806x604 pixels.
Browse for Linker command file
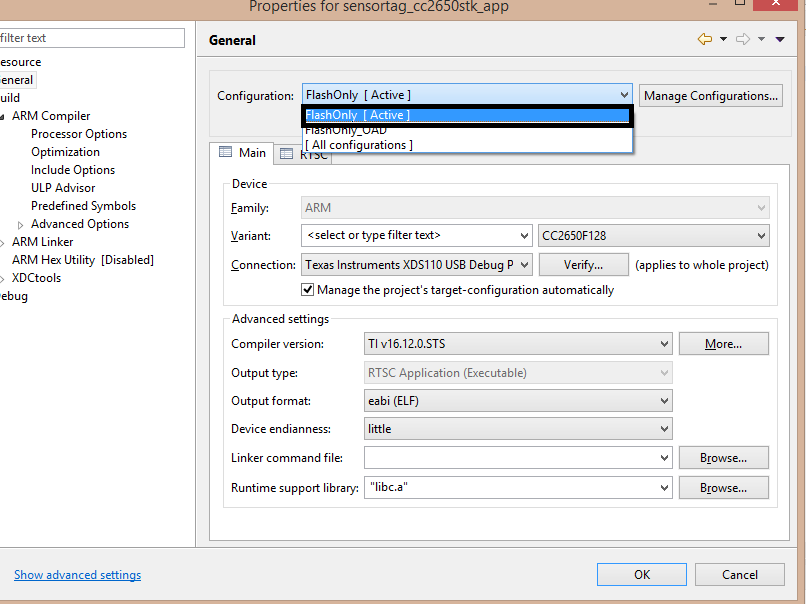(723, 458)
